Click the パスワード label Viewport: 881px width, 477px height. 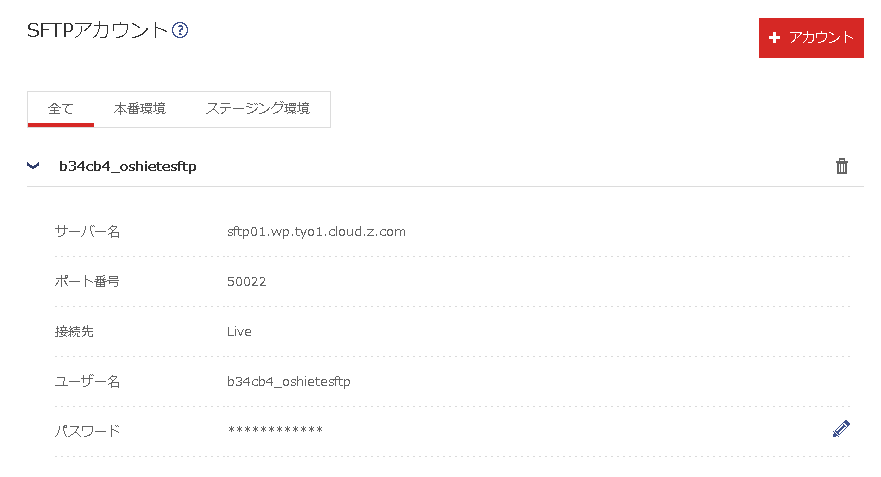(87, 431)
